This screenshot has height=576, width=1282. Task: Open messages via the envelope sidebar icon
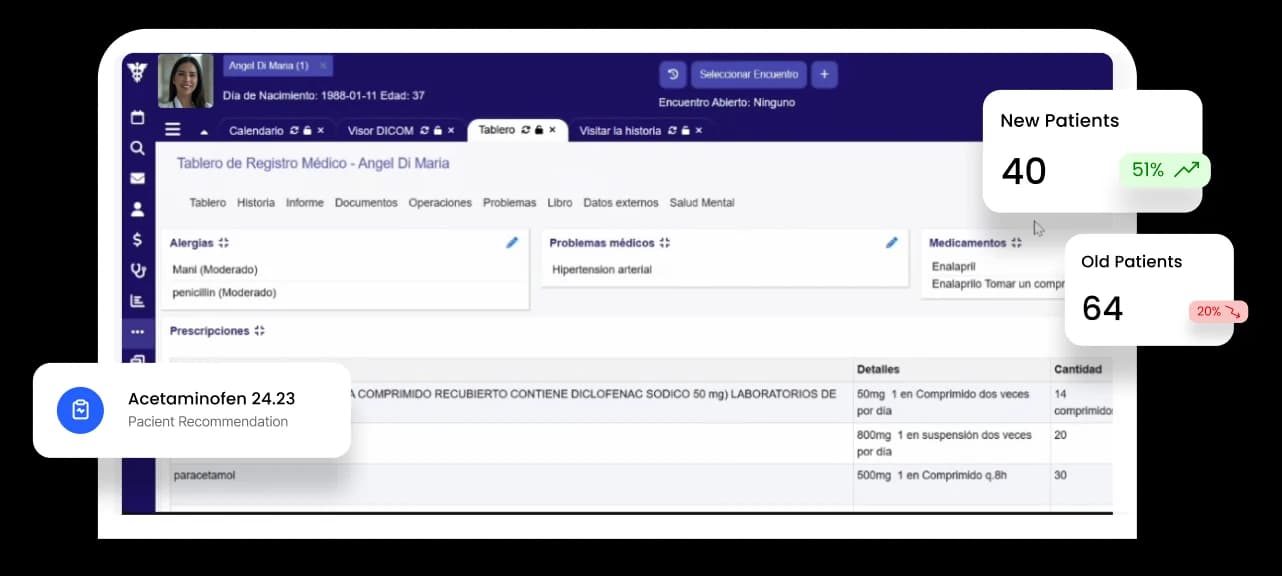pos(138,178)
